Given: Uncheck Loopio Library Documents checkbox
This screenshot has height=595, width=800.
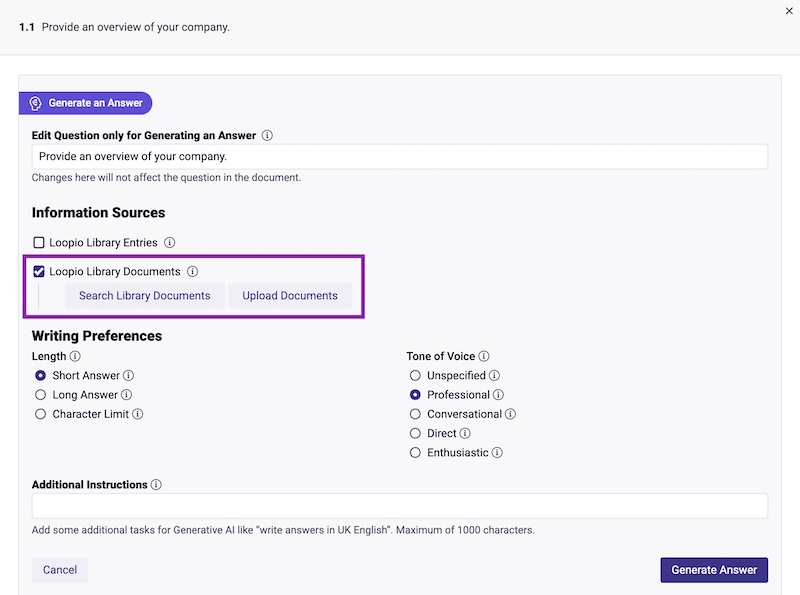Looking at the screenshot, I should (39, 271).
